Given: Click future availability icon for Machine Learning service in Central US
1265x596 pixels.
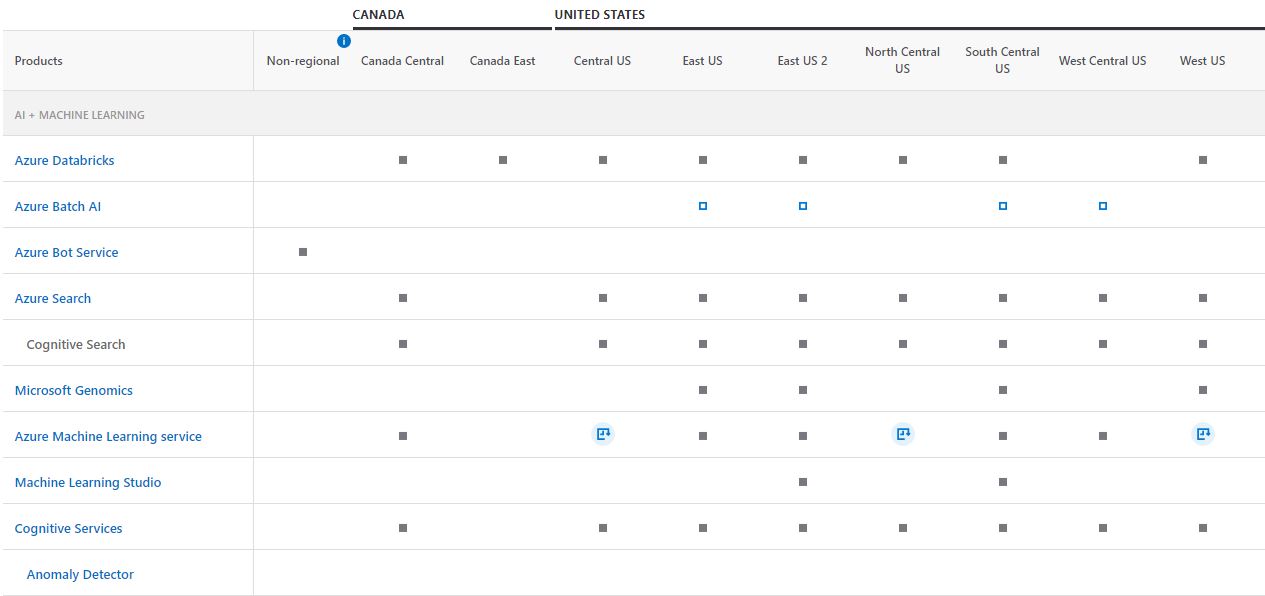Looking at the screenshot, I should click(x=602, y=433).
